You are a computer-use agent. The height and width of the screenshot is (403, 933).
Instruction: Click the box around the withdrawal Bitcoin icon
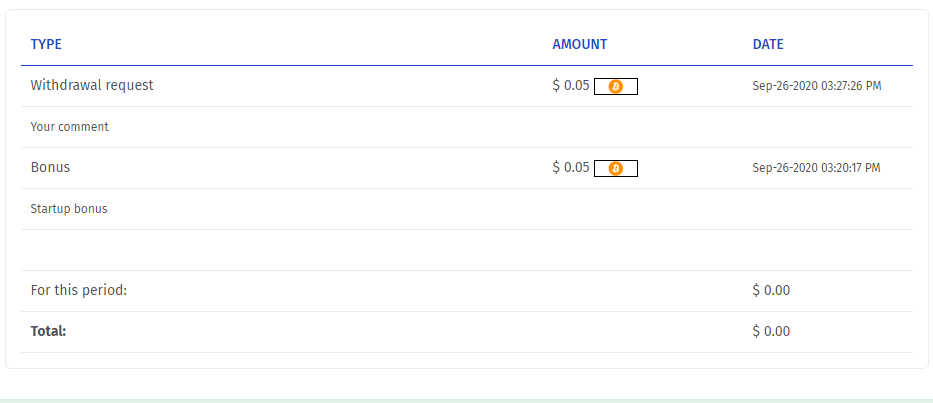[631, 87]
